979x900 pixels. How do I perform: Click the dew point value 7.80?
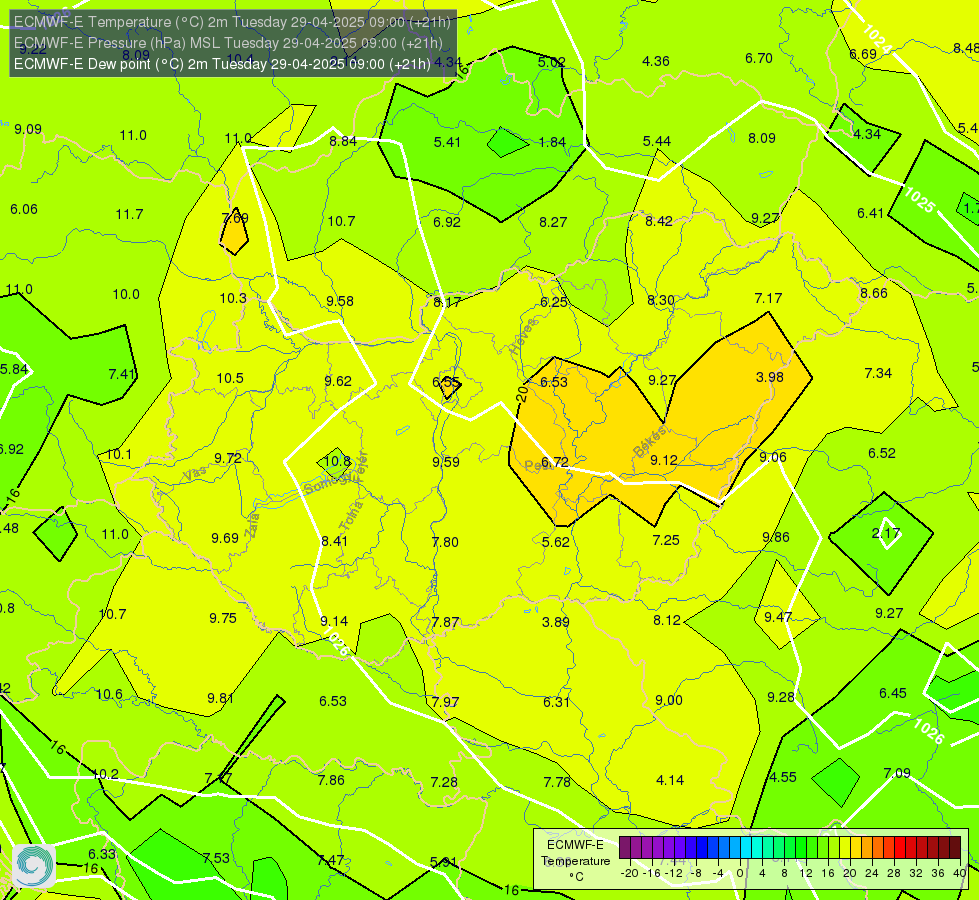coord(445,542)
